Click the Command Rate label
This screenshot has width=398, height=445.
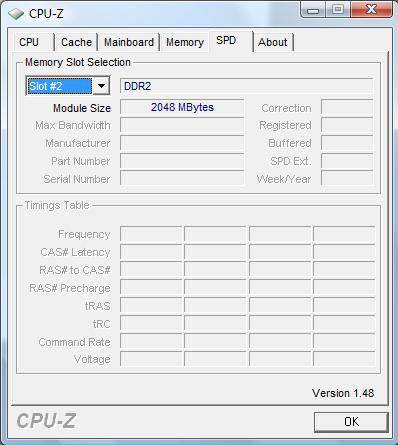click(x=74, y=342)
